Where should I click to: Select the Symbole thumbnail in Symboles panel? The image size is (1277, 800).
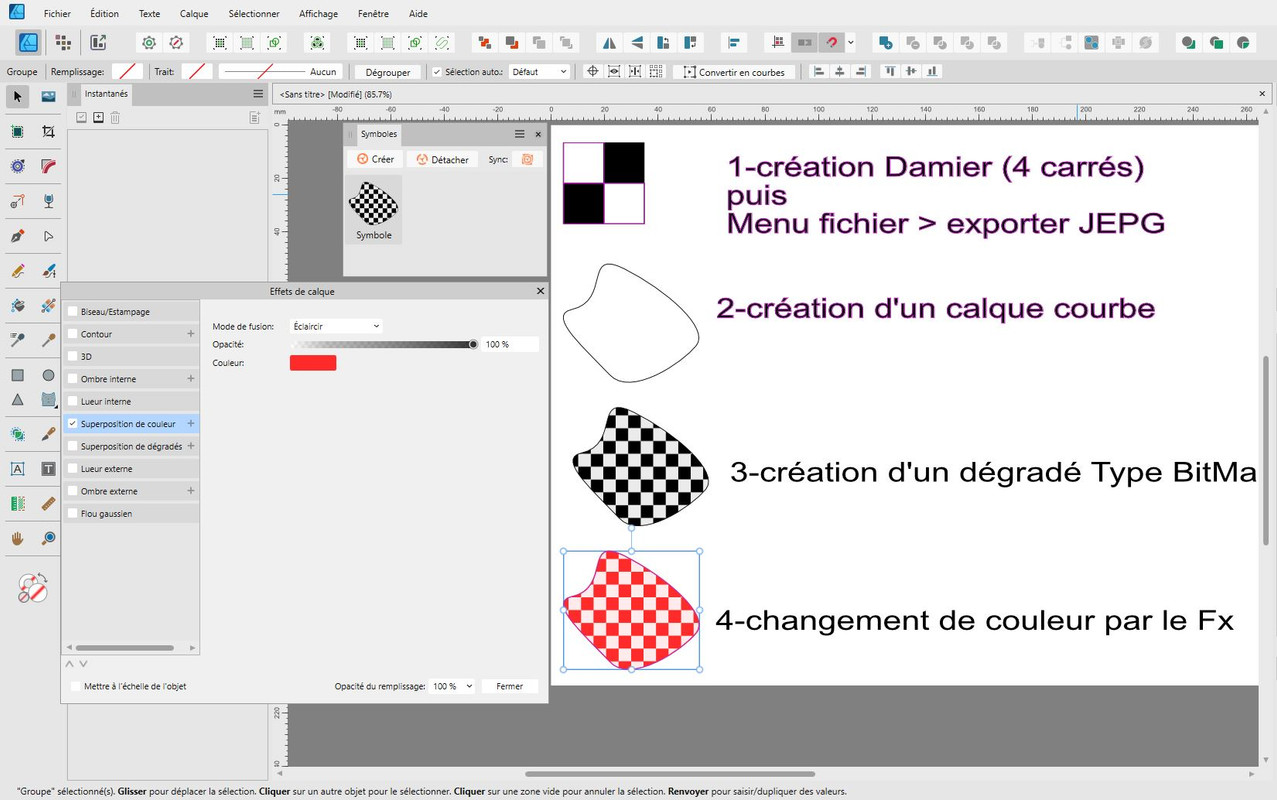(x=373, y=209)
